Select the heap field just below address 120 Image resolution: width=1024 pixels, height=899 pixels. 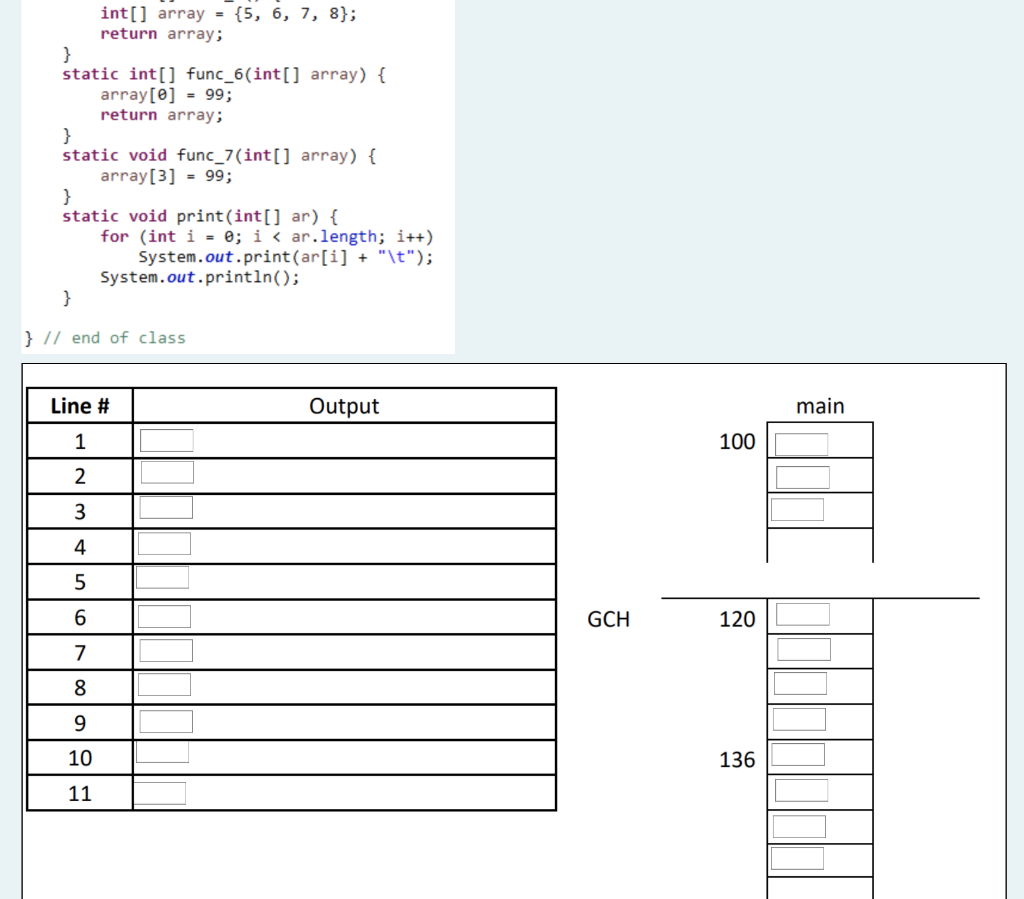[804, 650]
